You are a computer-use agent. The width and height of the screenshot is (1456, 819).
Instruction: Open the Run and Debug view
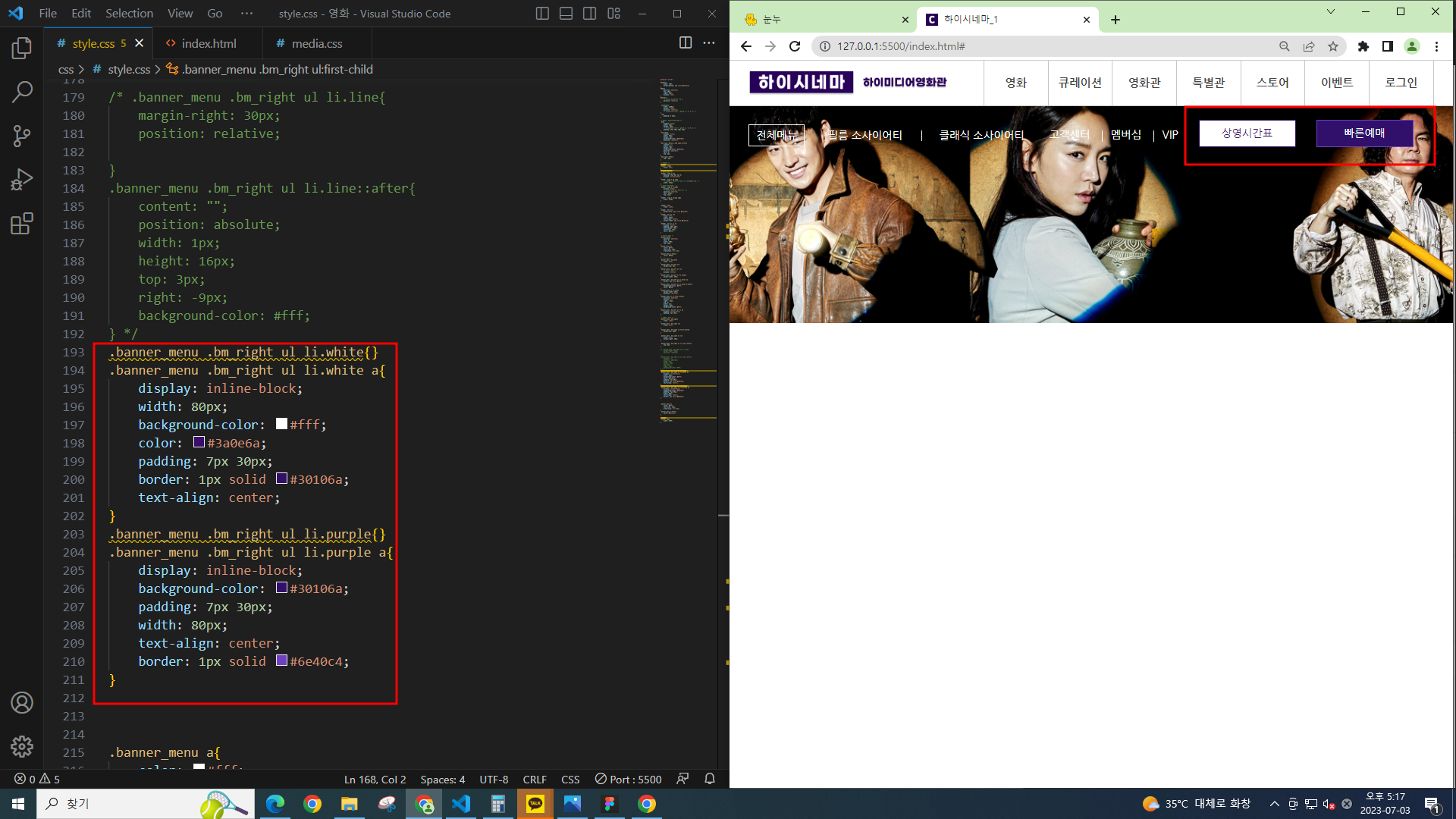(22, 180)
